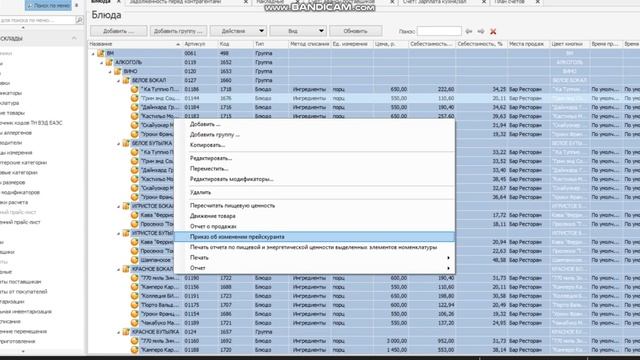
Task: Click the folder icon of ВИНО group
Action: [118, 71]
